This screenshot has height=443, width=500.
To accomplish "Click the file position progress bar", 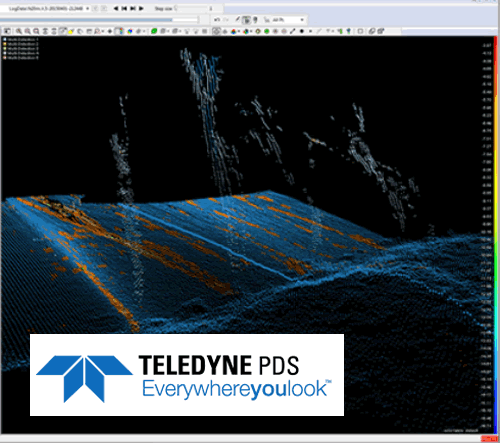I will pos(99,20).
